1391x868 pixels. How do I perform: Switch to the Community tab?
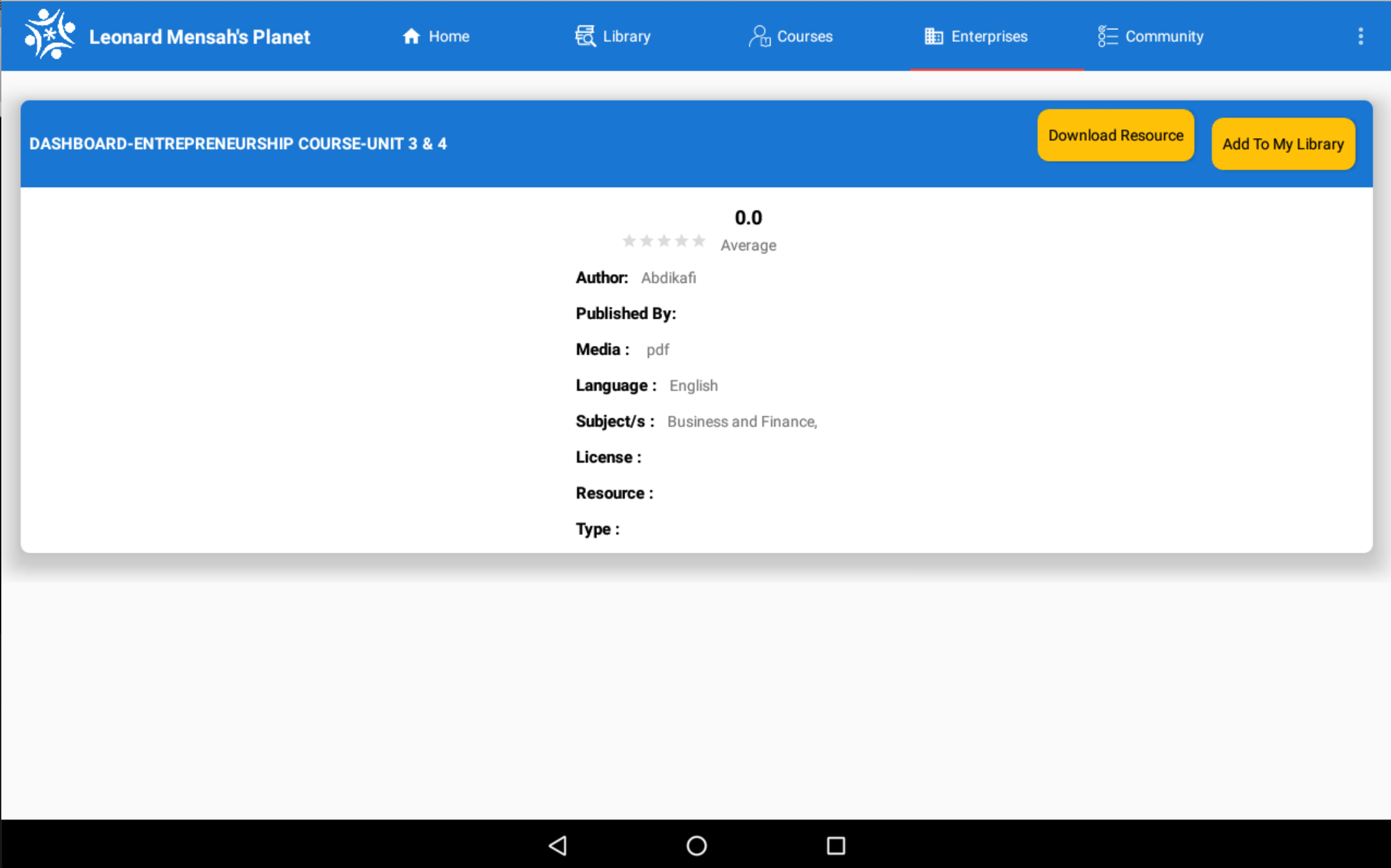1150,36
